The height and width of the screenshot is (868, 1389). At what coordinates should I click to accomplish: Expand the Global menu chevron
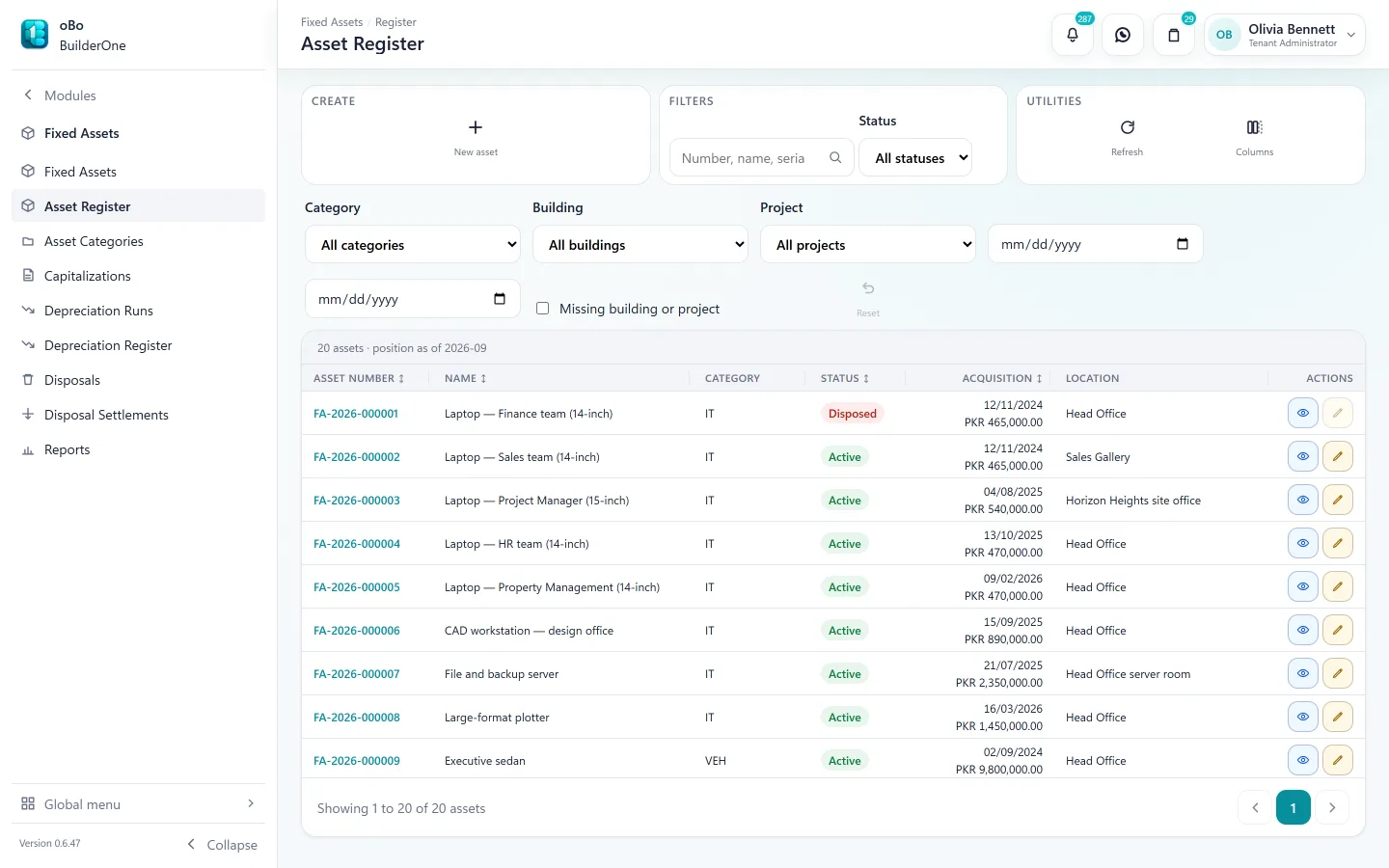click(251, 803)
